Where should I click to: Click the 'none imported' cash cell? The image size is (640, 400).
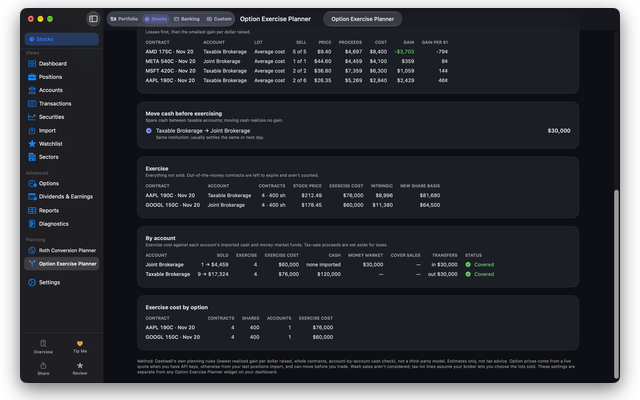(323, 264)
